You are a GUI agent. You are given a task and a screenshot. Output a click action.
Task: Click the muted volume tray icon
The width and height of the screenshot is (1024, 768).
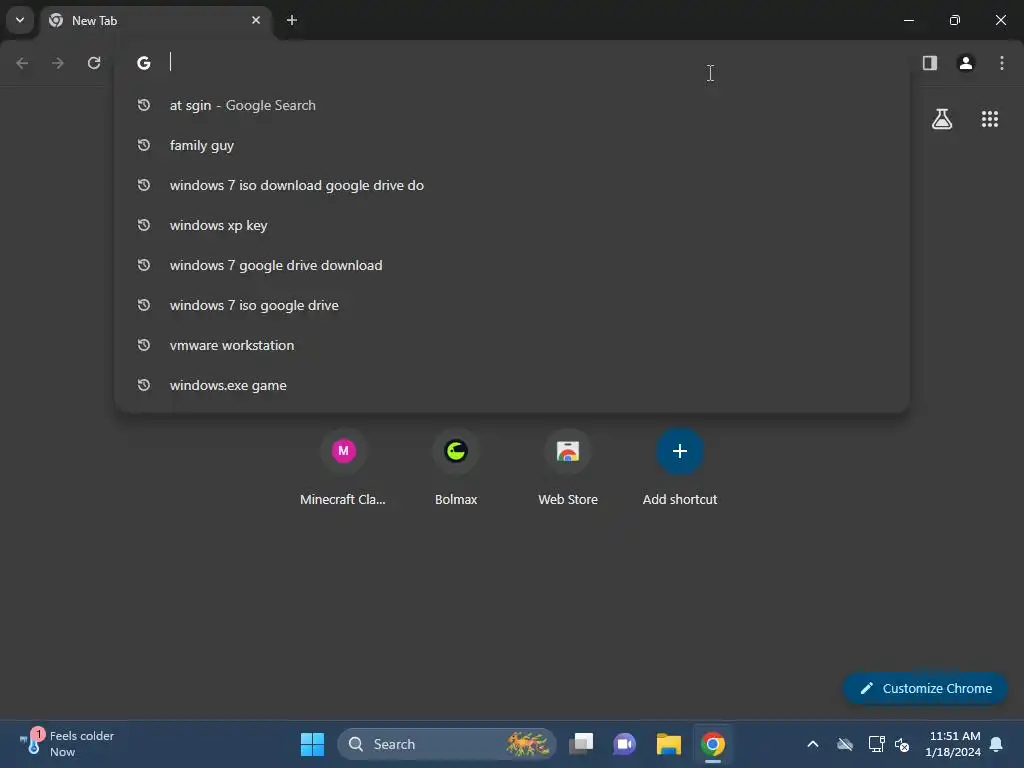pos(903,744)
